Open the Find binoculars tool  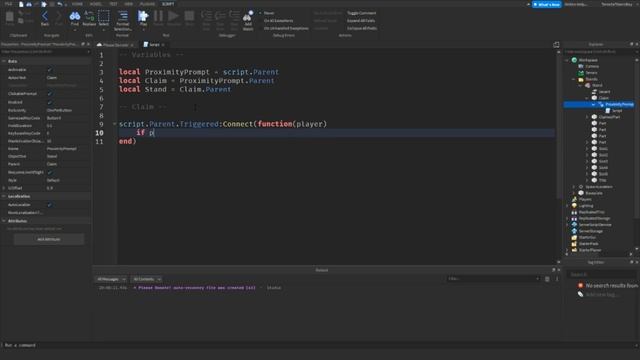[x=75, y=18]
